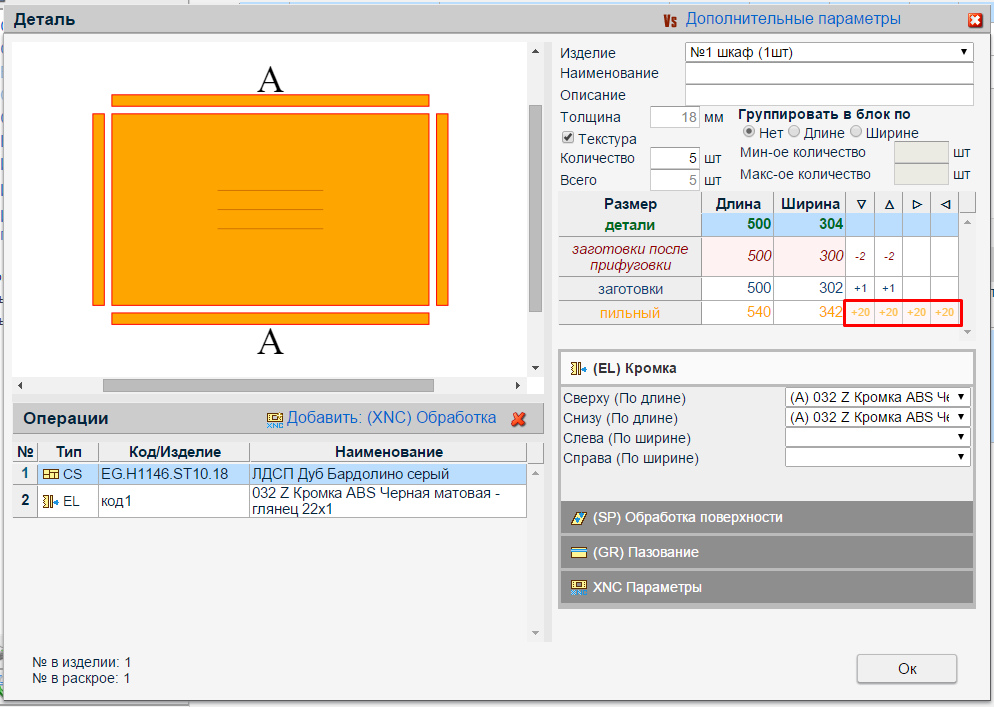994x707 pixels.
Task: Click the пильный Ширина value 342
Action: (x=810, y=312)
